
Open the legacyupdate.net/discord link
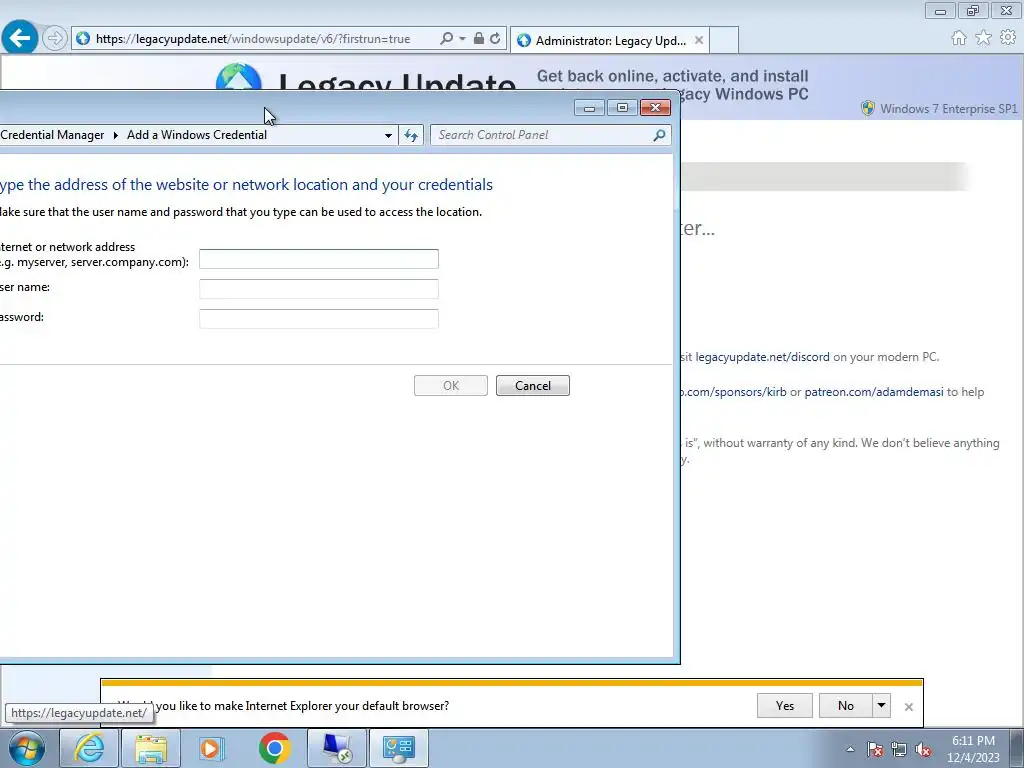coord(762,357)
